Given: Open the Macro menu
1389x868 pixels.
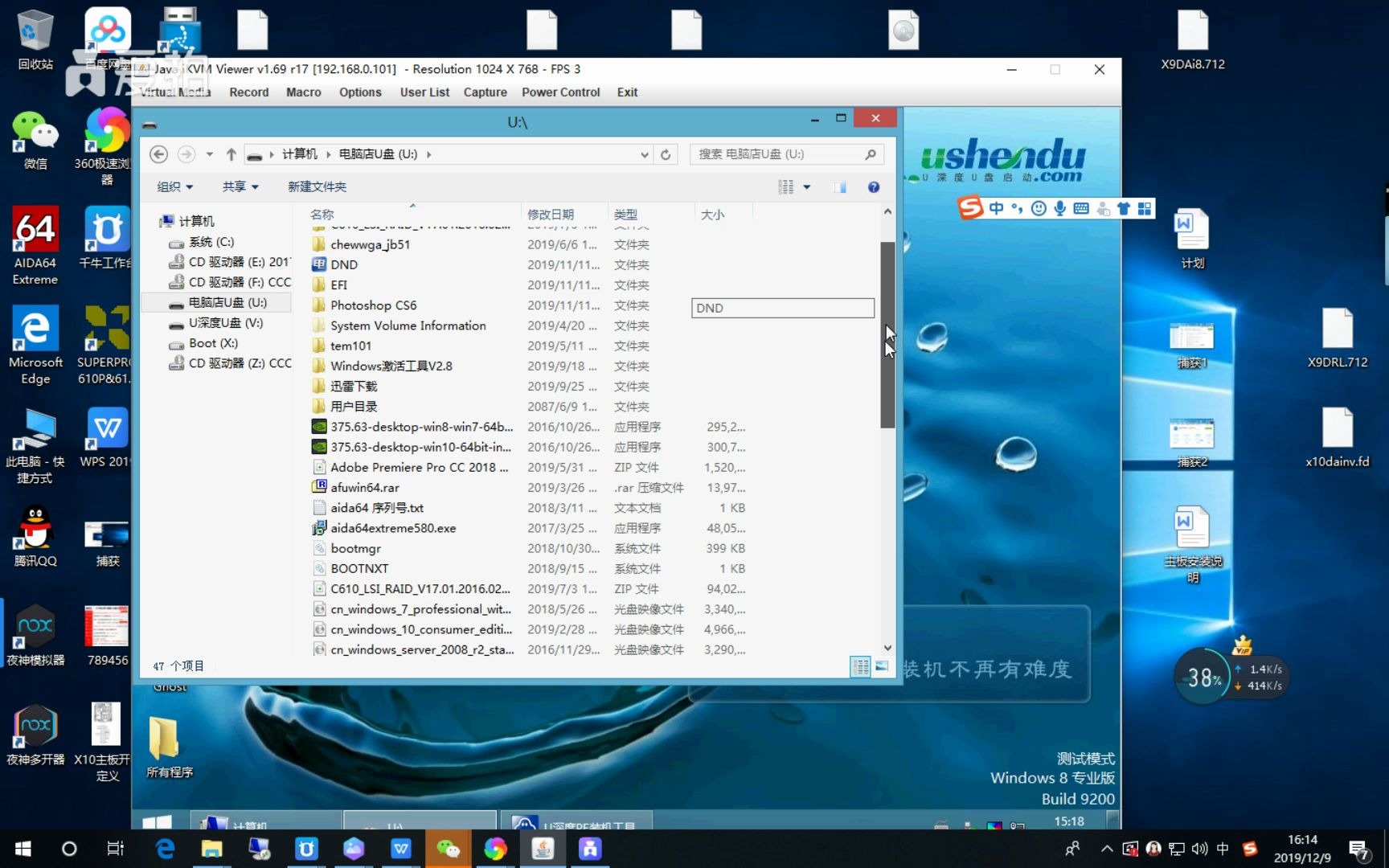Looking at the screenshot, I should (x=304, y=92).
